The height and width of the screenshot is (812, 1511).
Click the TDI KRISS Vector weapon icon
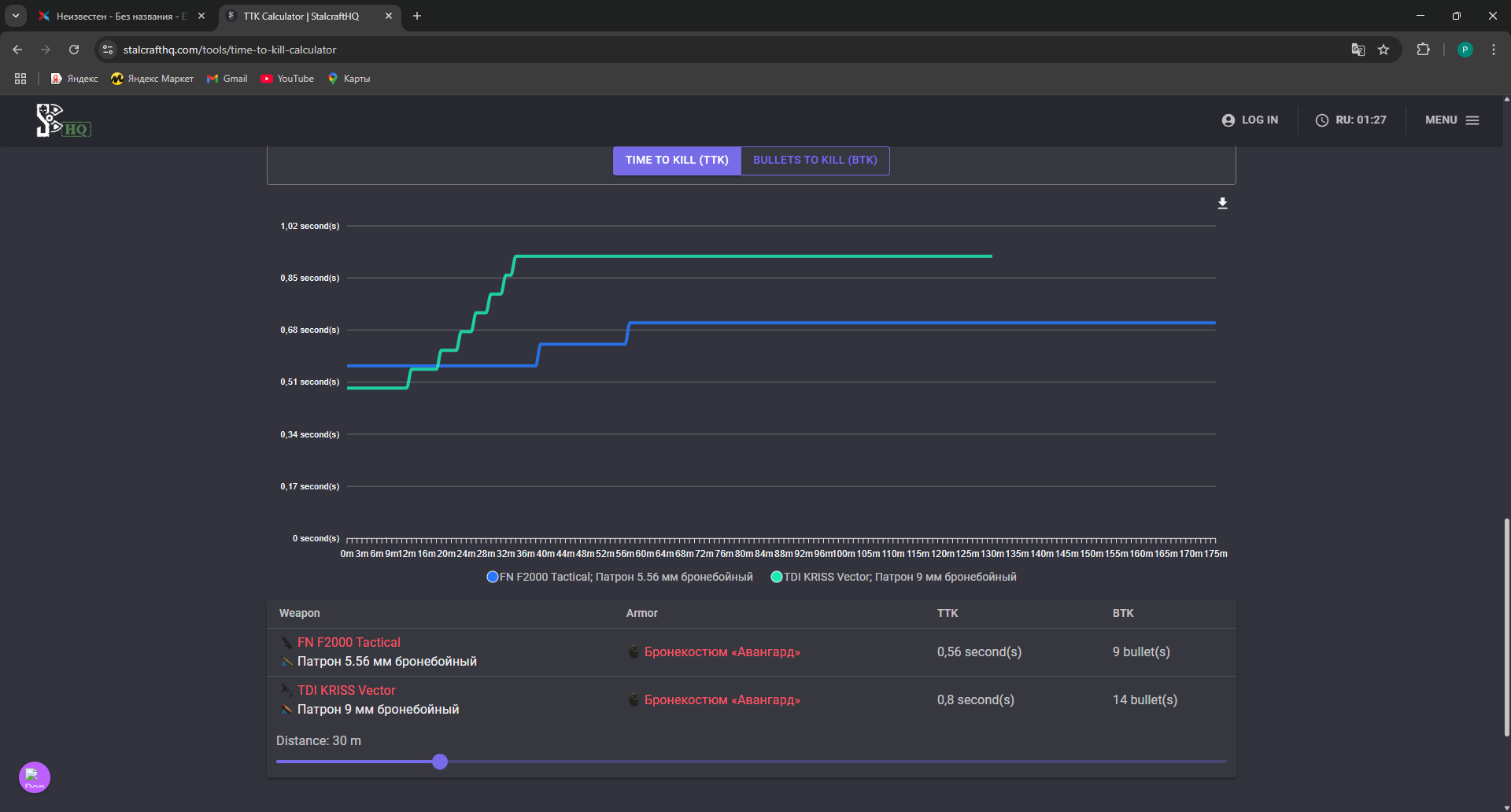click(x=286, y=690)
